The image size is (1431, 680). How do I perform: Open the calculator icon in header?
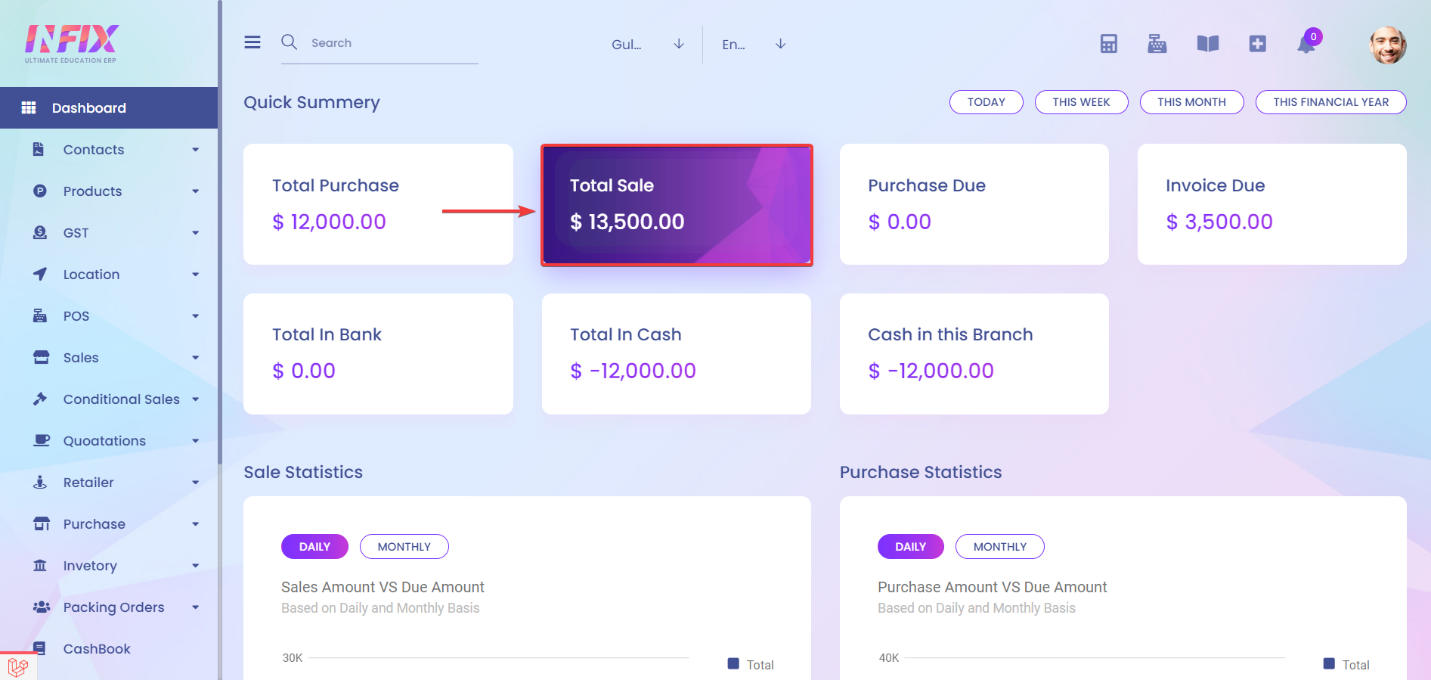pyautogui.click(x=1108, y=44)
